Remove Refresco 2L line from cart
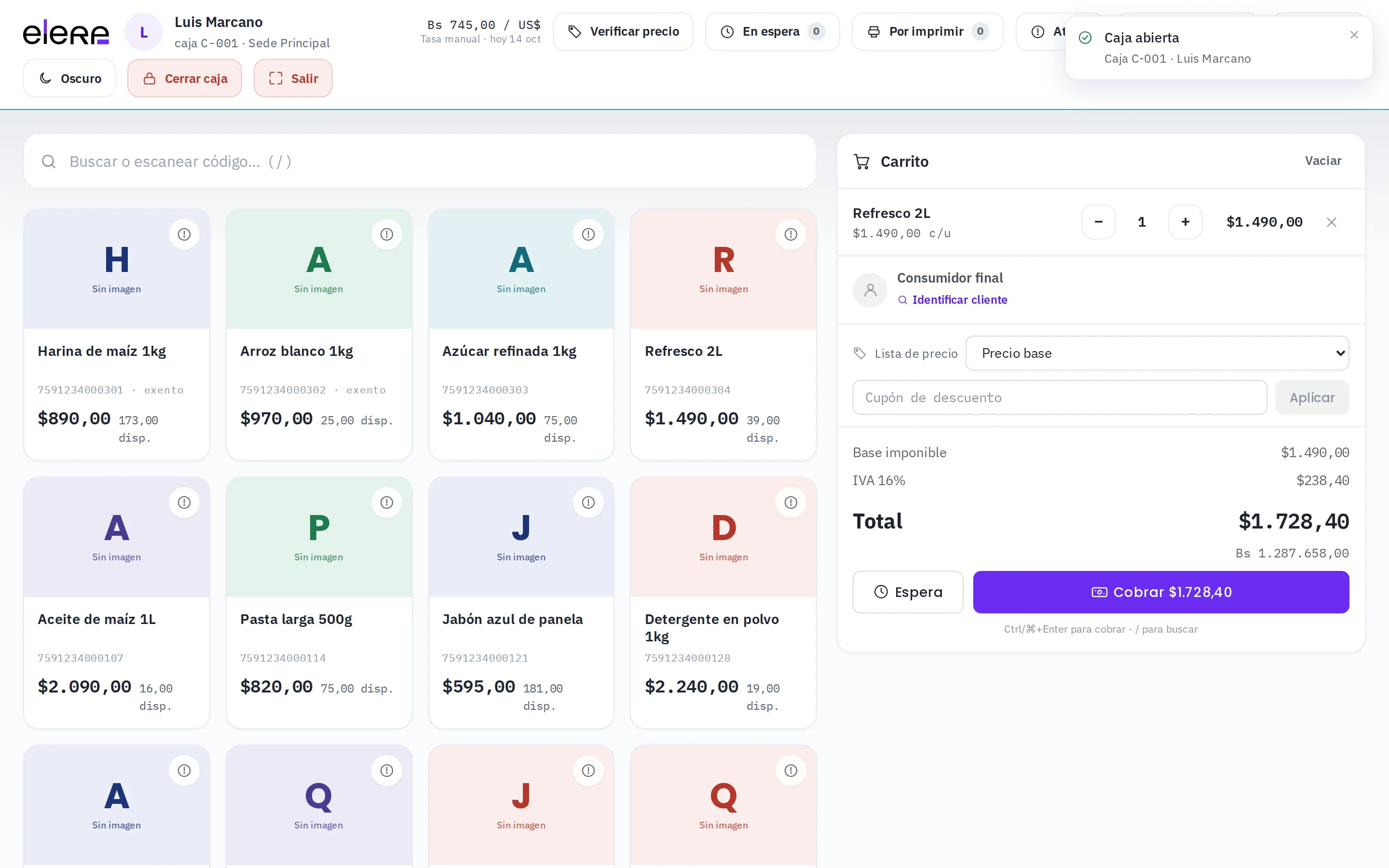This screenshot has height=868, width=1389. 1332,222
